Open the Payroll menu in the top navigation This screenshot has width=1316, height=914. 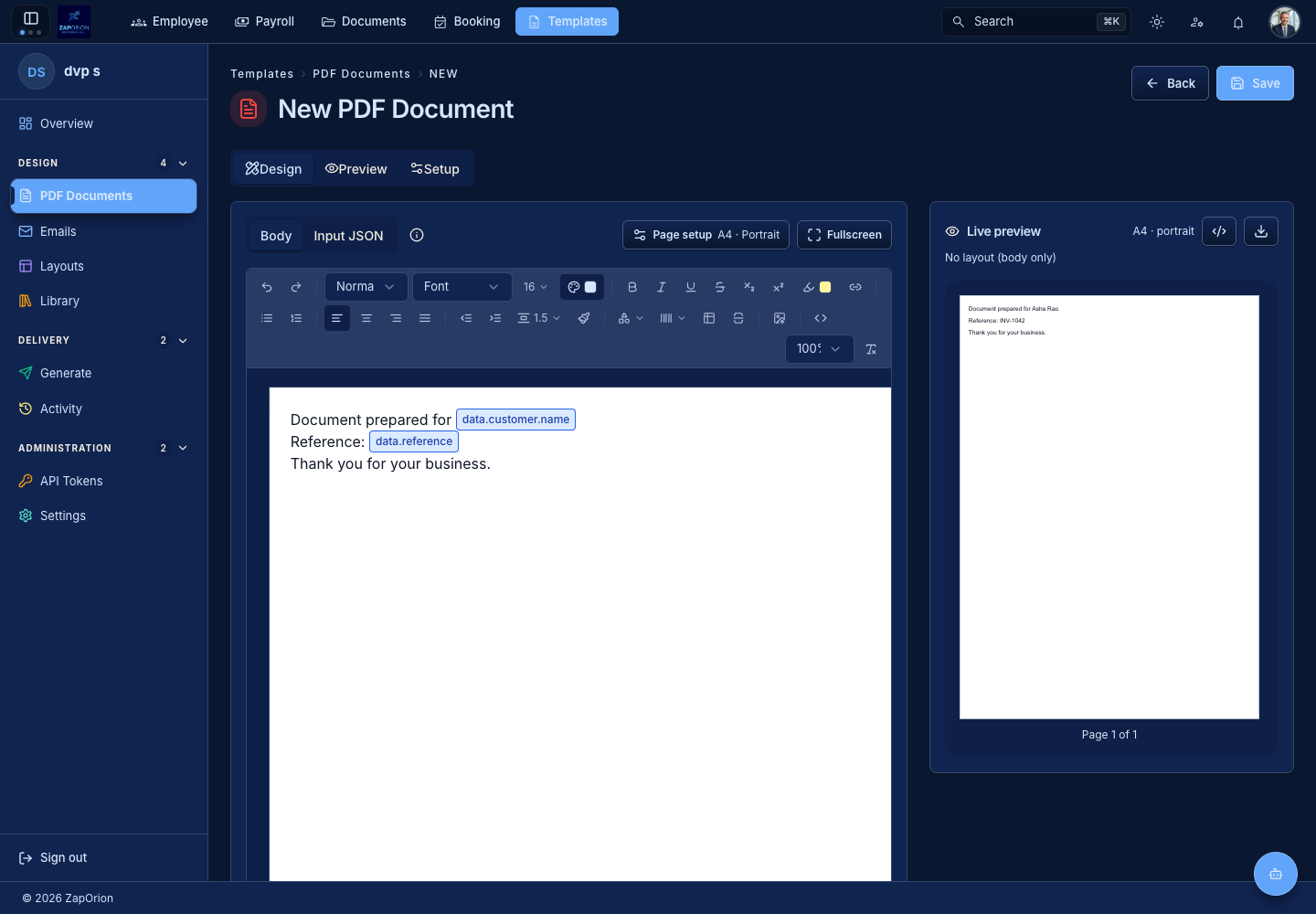[265, 22]
